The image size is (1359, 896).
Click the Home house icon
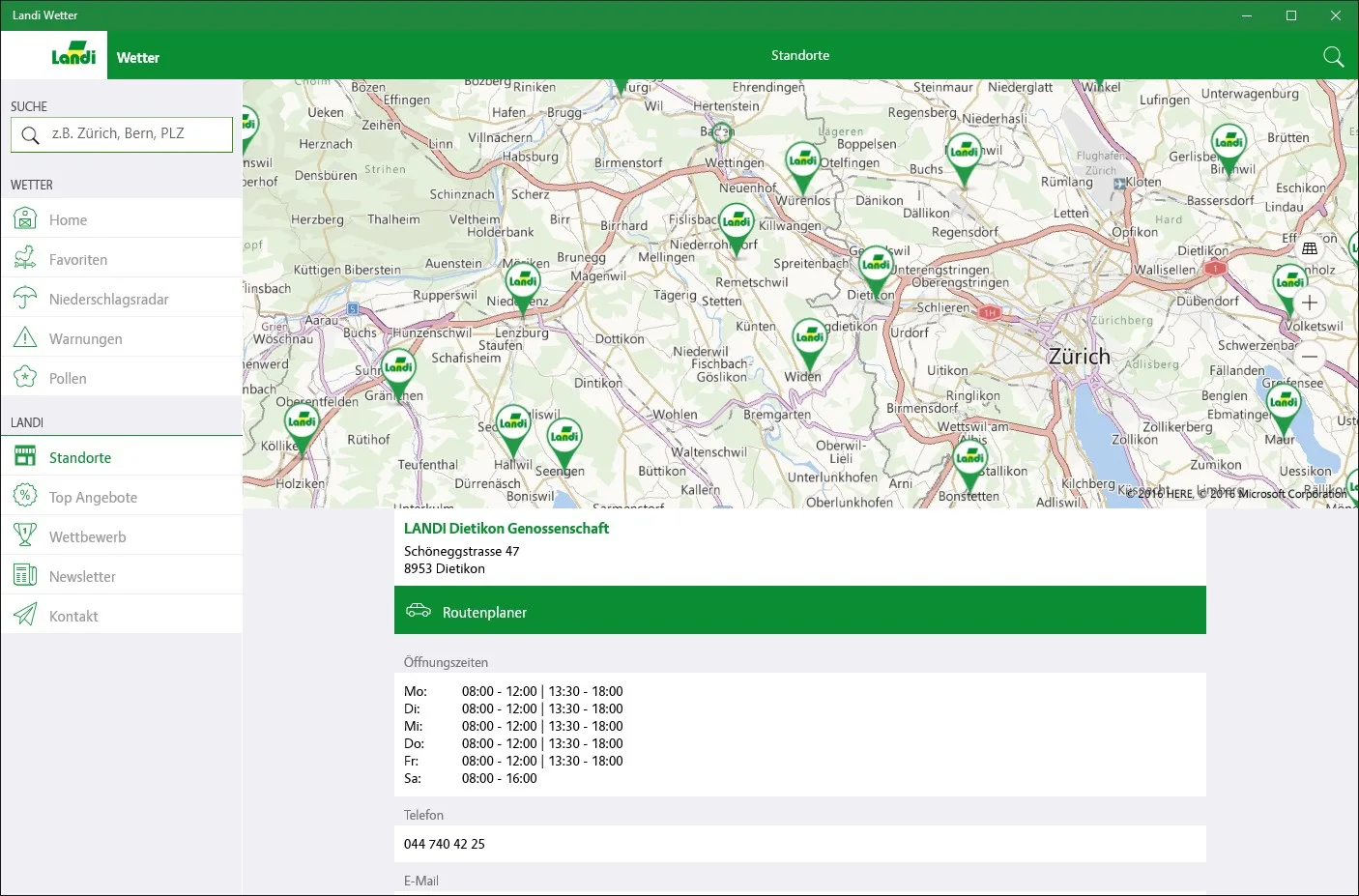coord(25,219)
